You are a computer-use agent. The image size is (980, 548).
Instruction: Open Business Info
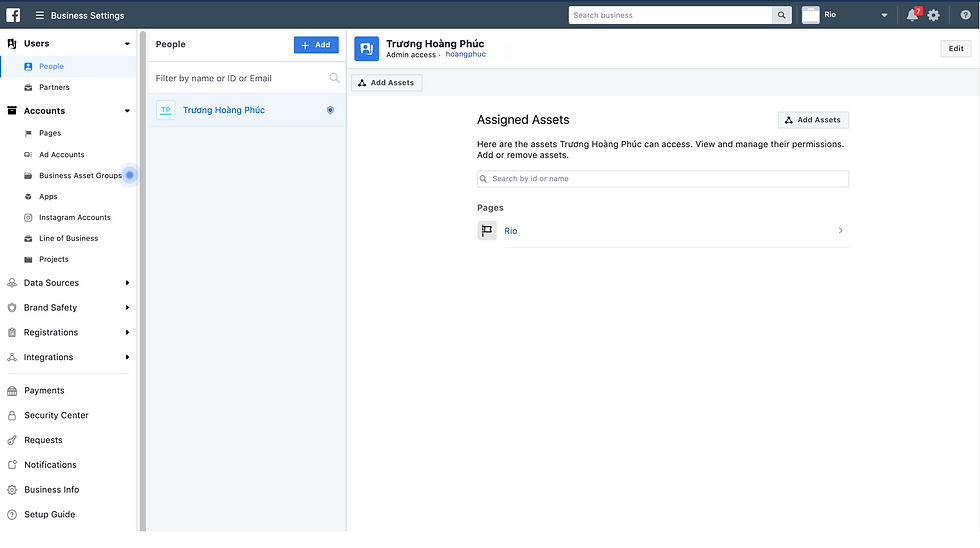(x=52, y=490)
